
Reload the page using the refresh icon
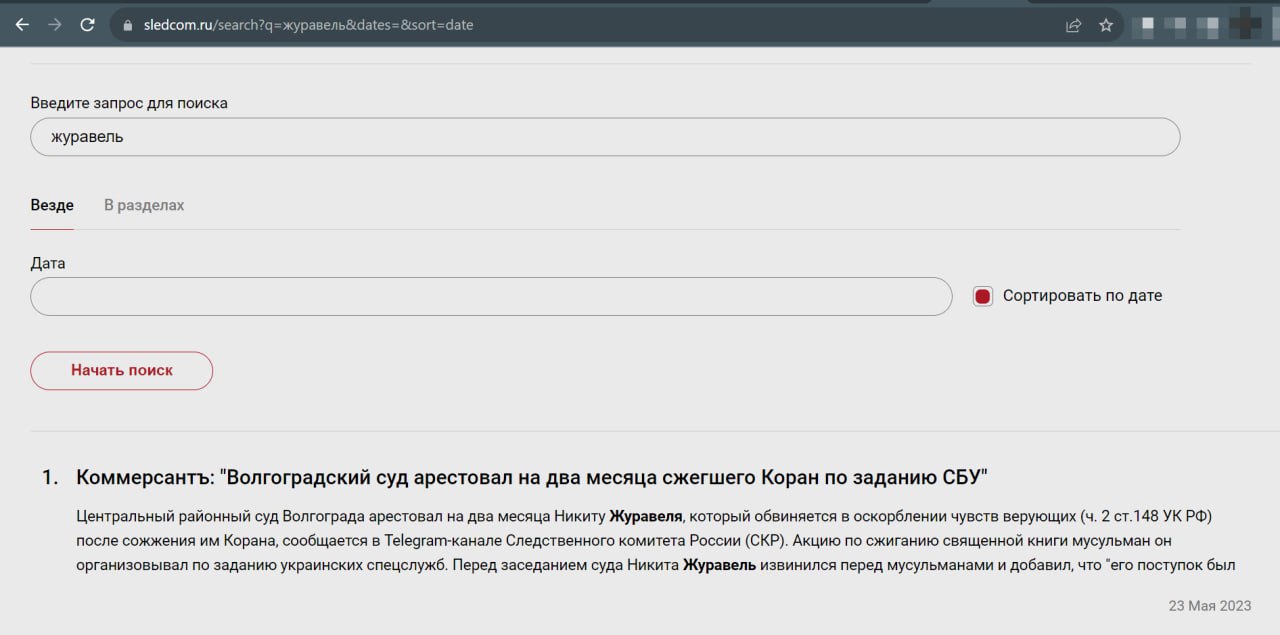click(88, 25)
